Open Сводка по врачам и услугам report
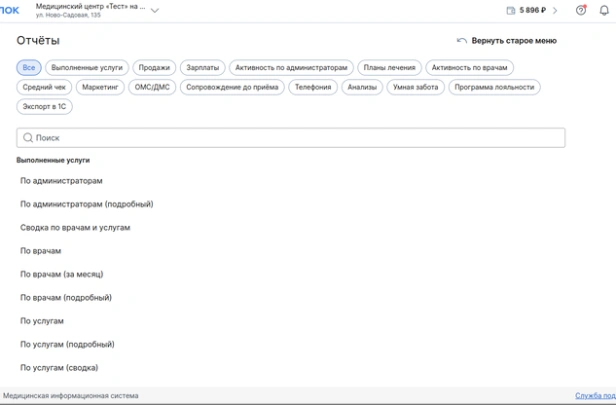This screenshot has height=405, width=616. coord(75,228)
